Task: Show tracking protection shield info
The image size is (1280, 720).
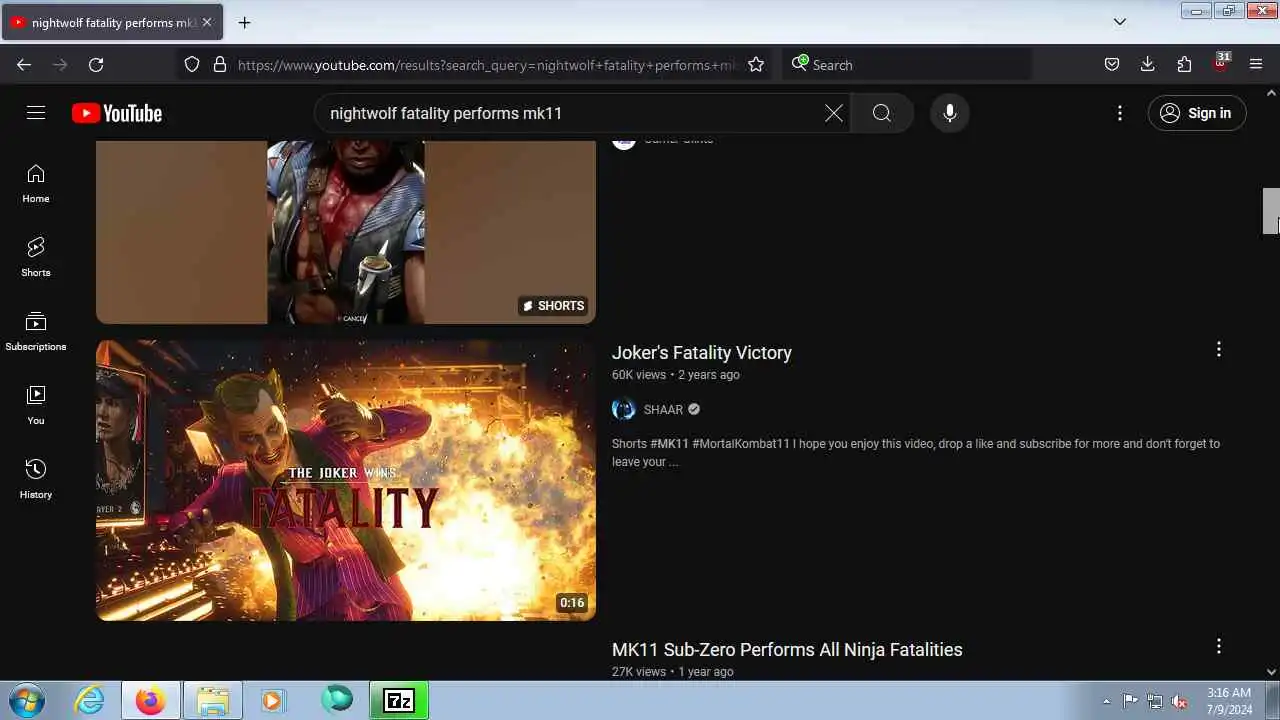Action: pos(192,64)
